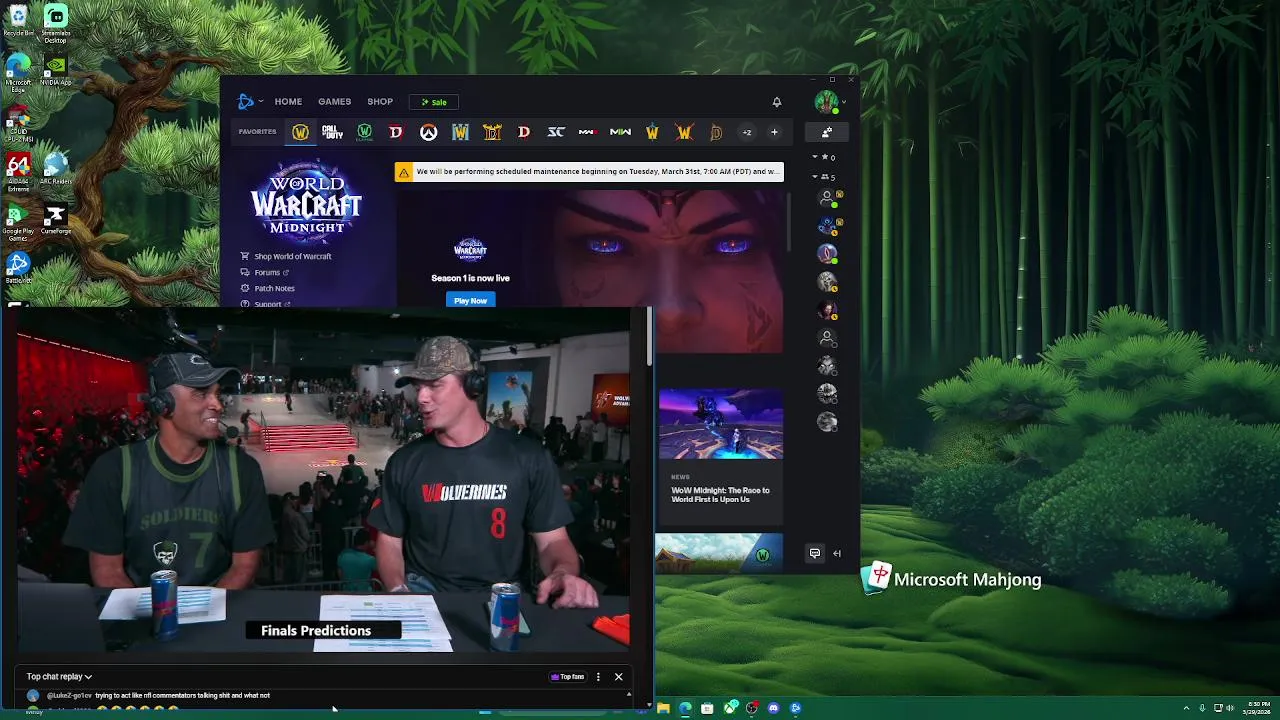Expand the +2 more favorites button
This screenshot has width=1280, height=720.
point(746,132)
